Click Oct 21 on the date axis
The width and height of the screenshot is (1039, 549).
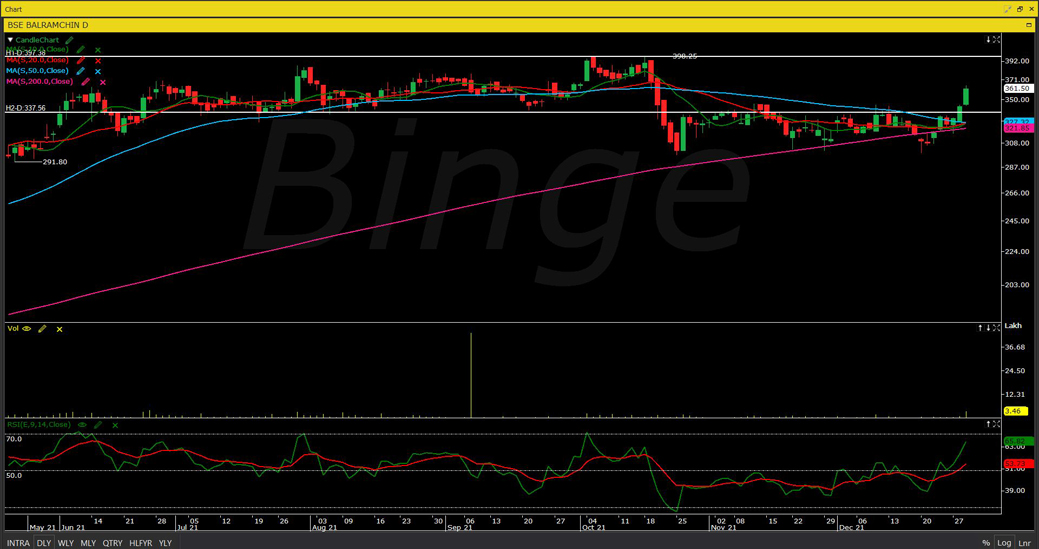click(x=592, y=528)
